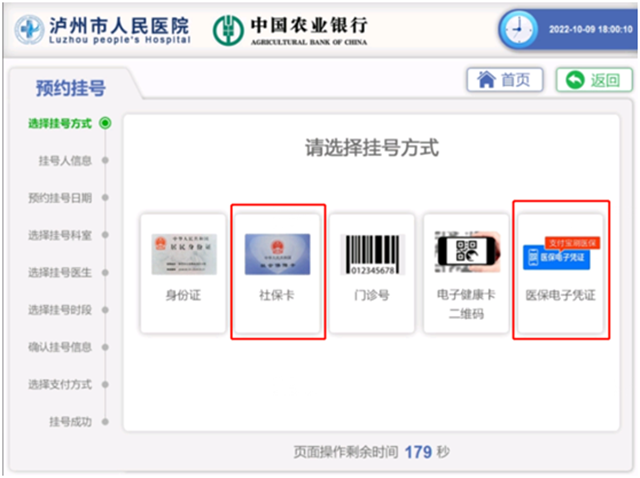
Task: Go to 首页 home page
Action: point(505,81)
